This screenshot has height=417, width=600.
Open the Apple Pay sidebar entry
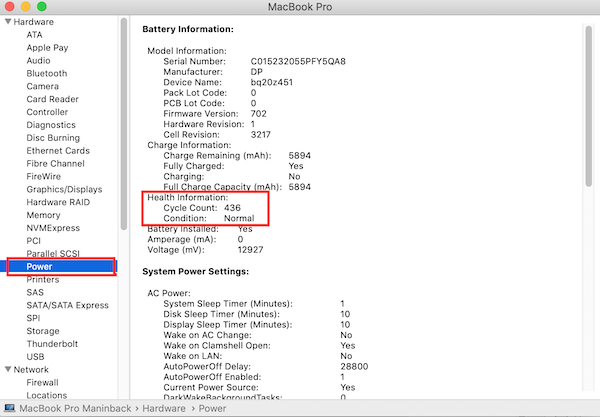[x=47, y=48]
